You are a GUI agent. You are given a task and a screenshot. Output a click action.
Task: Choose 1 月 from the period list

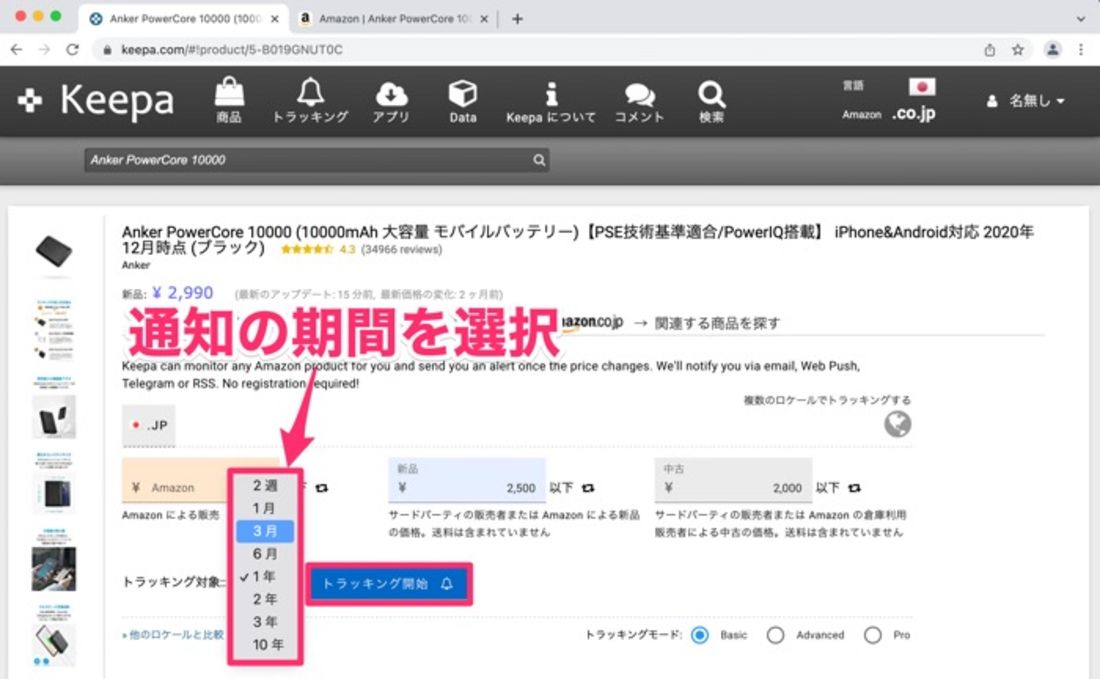[265, 508]
